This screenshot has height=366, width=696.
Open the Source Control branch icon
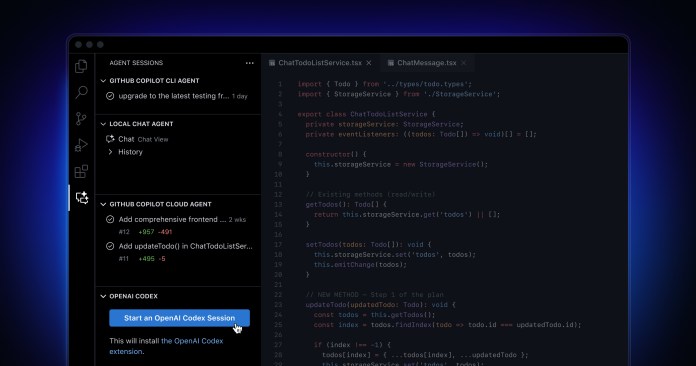pyautogui.click(x=81, y=118)
